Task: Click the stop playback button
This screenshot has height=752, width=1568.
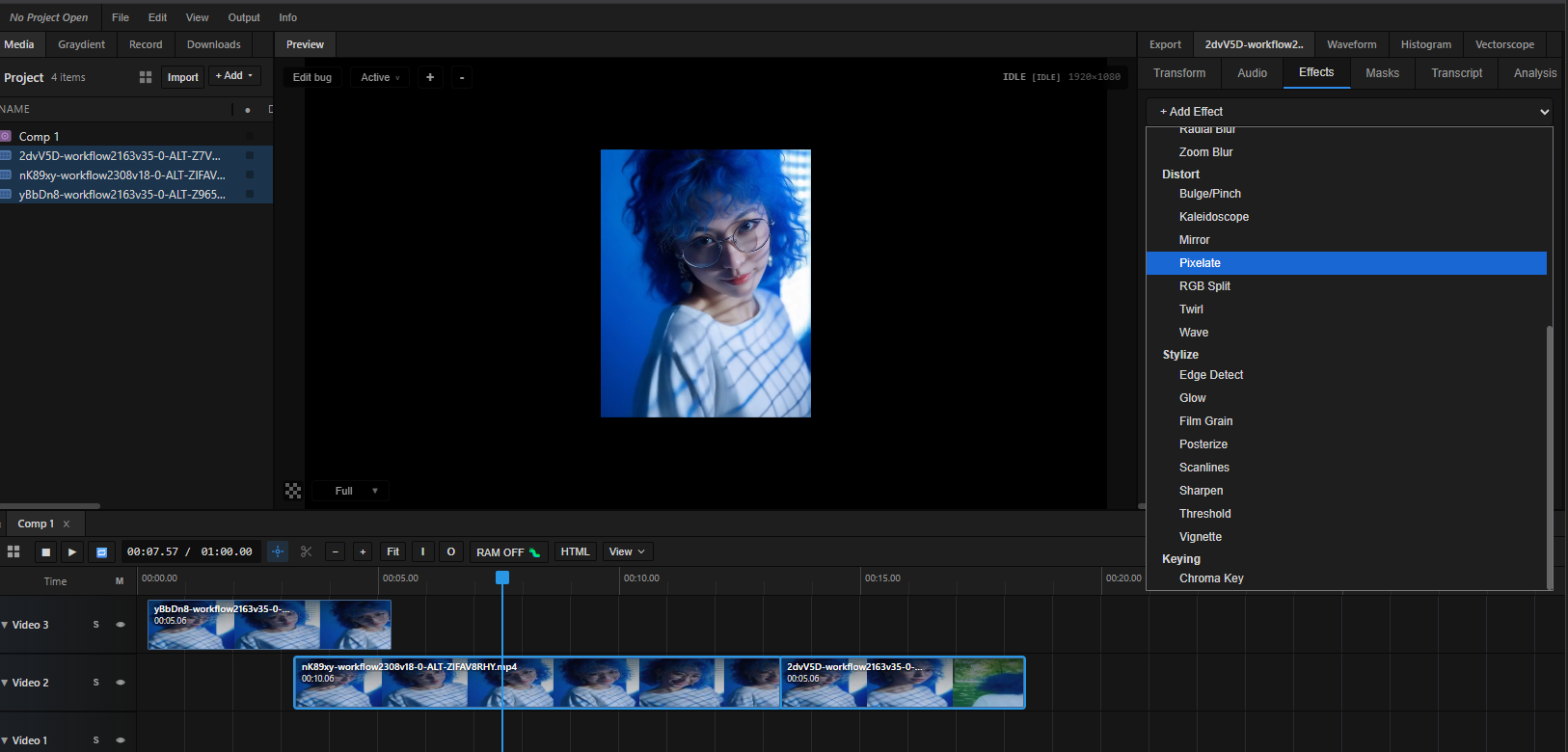Action: (x=45, y=552)
